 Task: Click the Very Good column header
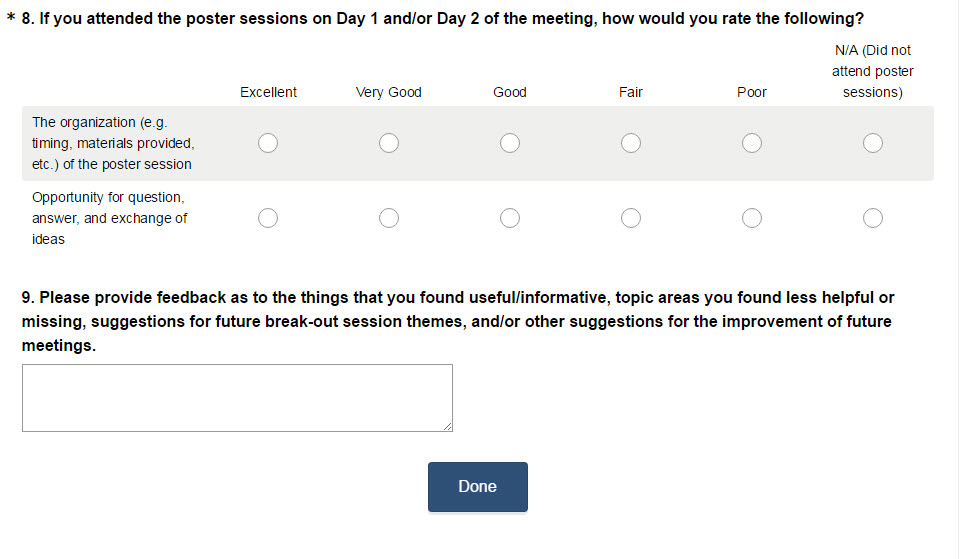point(389,92)
